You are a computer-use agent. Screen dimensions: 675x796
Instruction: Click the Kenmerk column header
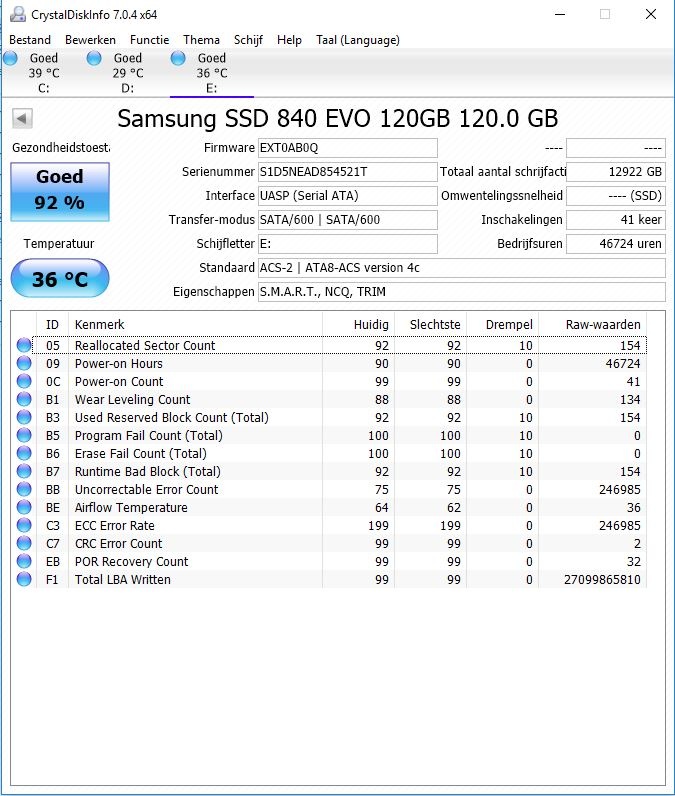(x=195, y=324)
